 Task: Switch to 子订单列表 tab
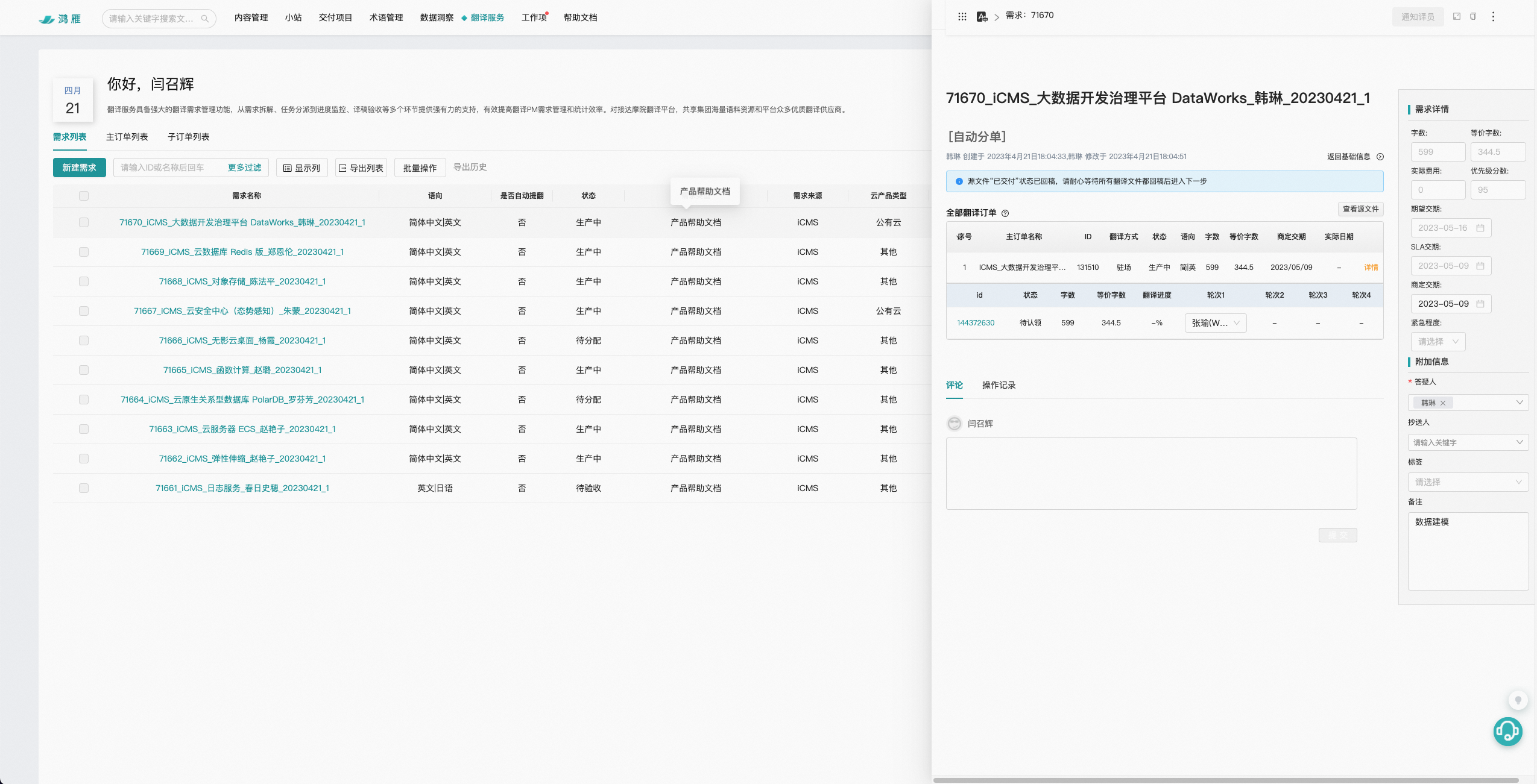(x=188, y=137)
